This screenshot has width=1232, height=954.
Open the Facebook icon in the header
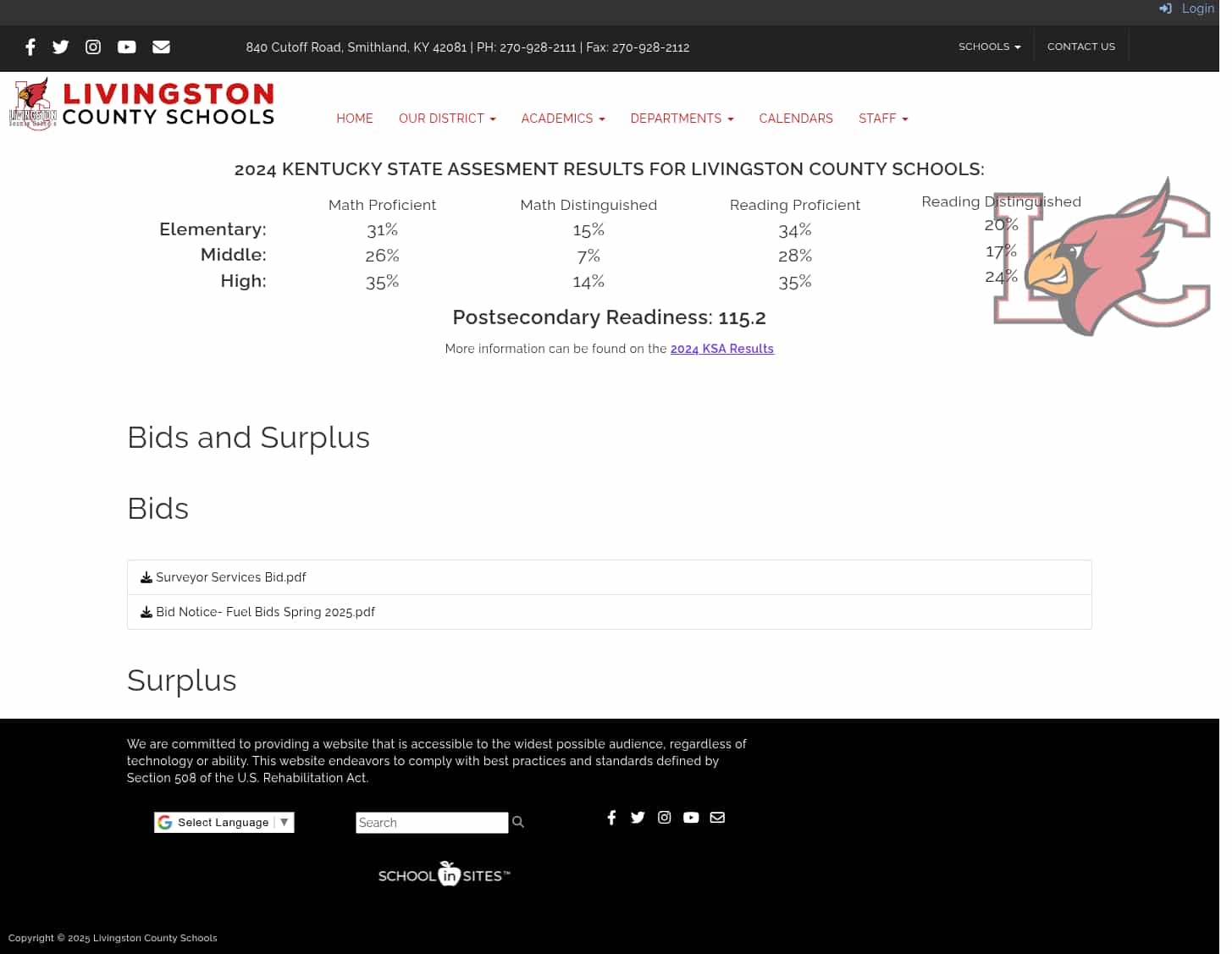pos(30,47)
